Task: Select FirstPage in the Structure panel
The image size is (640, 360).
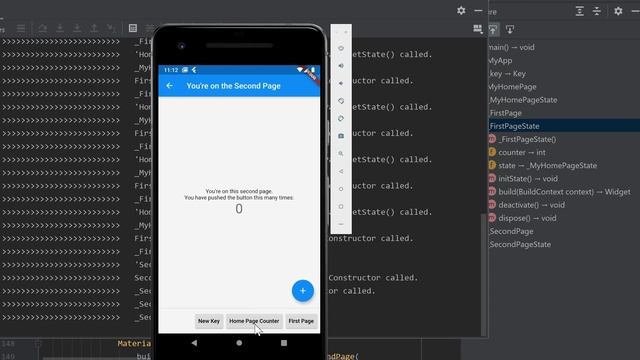Action: tap(505, 113)
